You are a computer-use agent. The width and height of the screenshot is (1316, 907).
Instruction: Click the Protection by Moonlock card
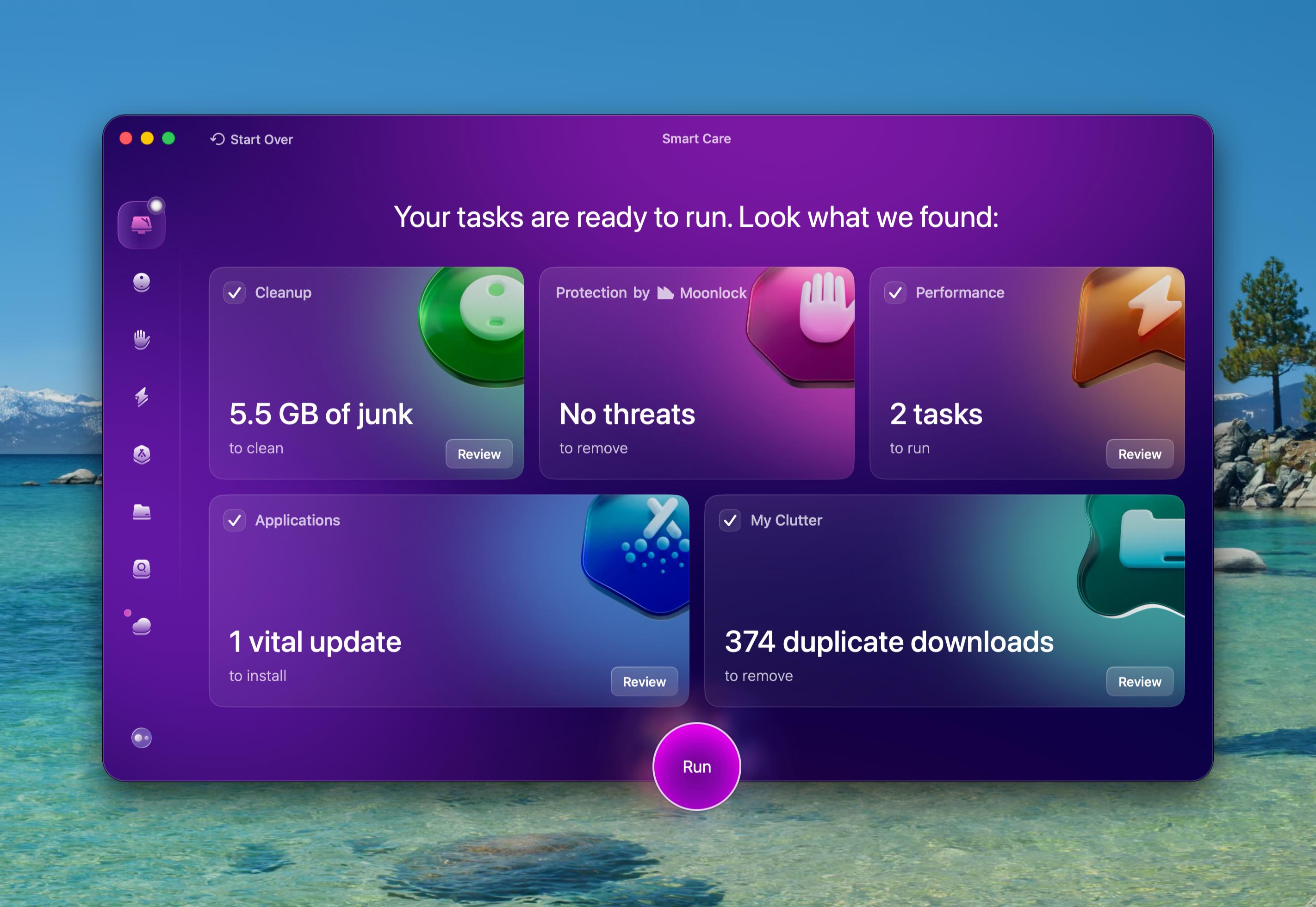(x=696, y=373)
